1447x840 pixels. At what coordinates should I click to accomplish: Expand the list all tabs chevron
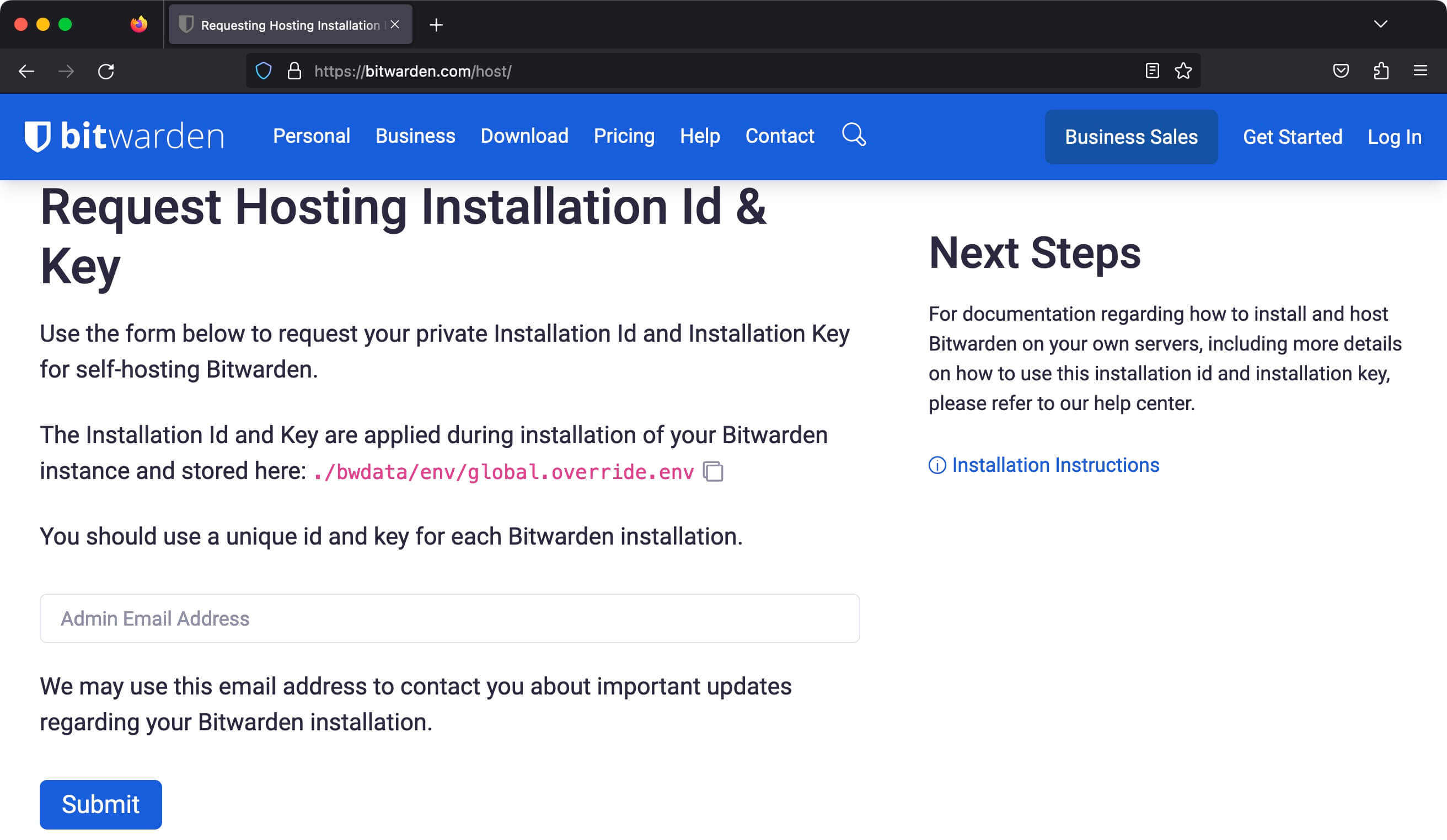pos(1381,24)
